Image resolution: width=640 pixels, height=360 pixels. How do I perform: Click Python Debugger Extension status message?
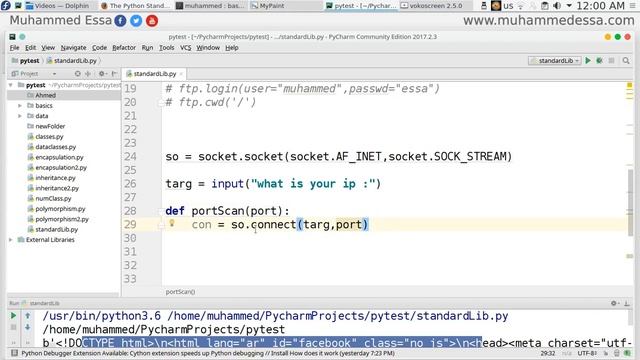coord(208,353)
